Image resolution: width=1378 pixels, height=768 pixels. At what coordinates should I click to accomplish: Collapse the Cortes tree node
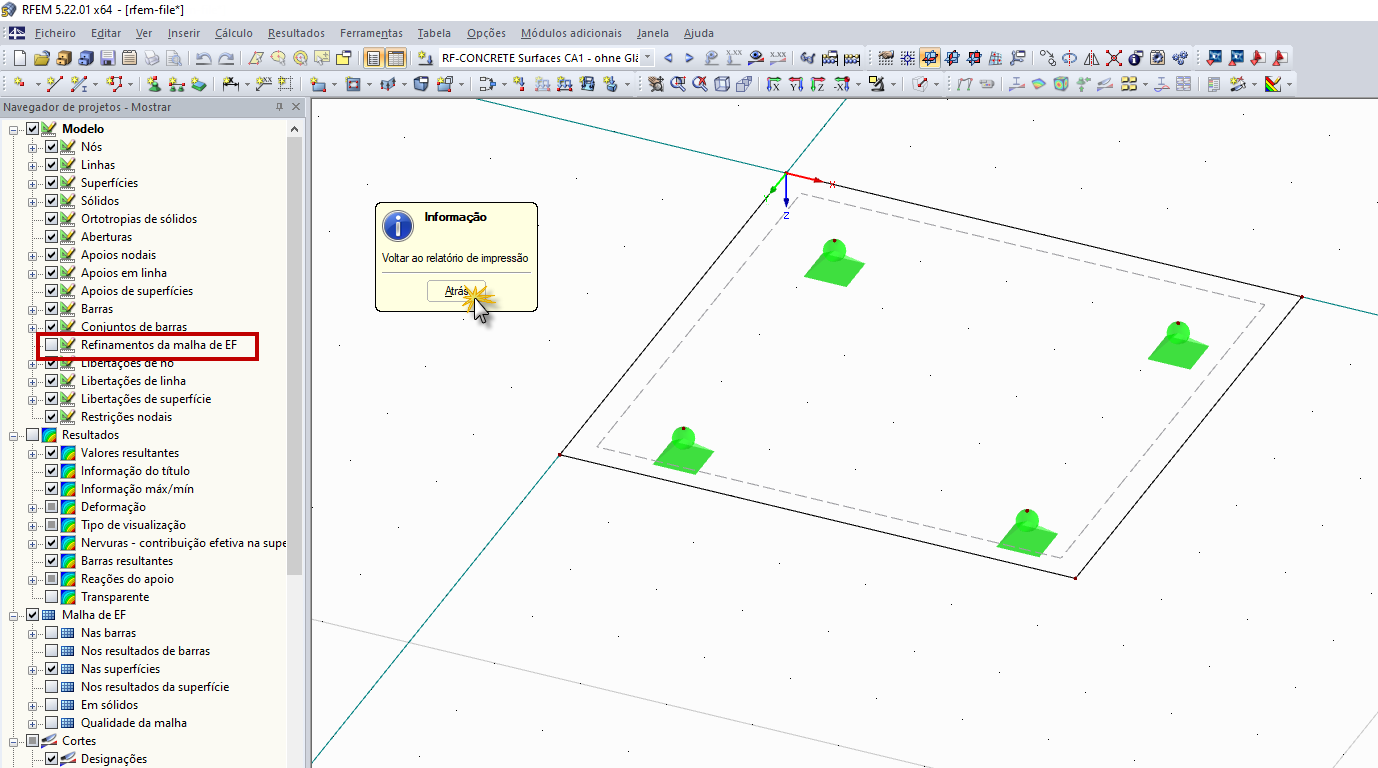coord(14,741)
